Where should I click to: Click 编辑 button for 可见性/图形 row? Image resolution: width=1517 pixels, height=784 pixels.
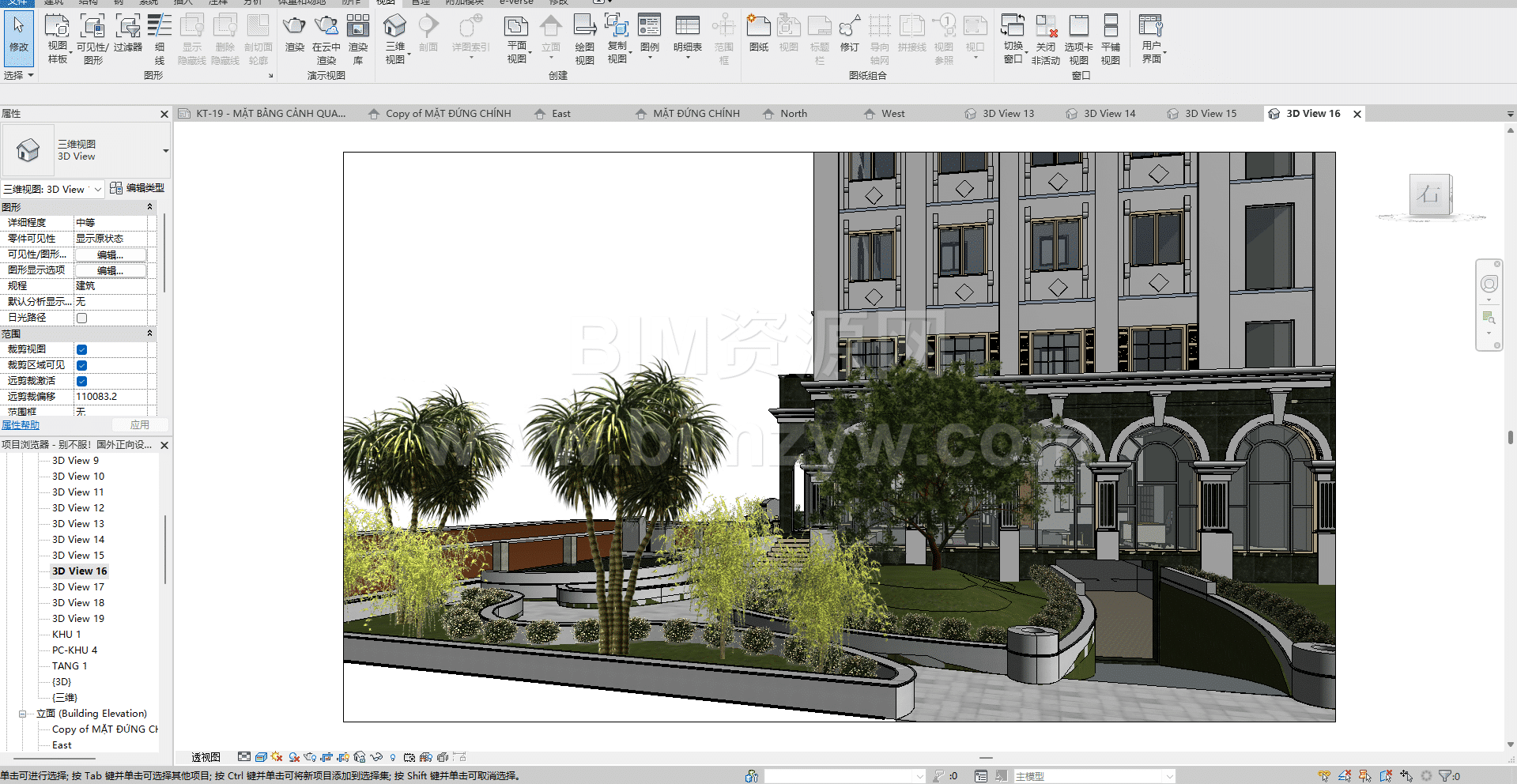(111, 254)
